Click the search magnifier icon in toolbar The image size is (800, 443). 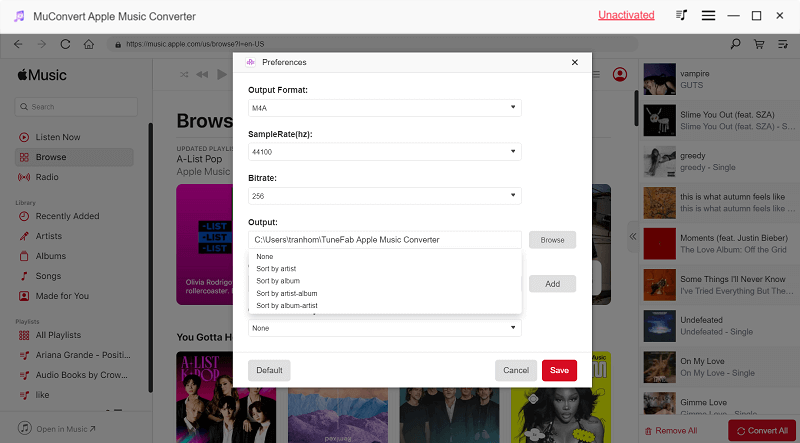pyautogui.click(x=736, y=44)
